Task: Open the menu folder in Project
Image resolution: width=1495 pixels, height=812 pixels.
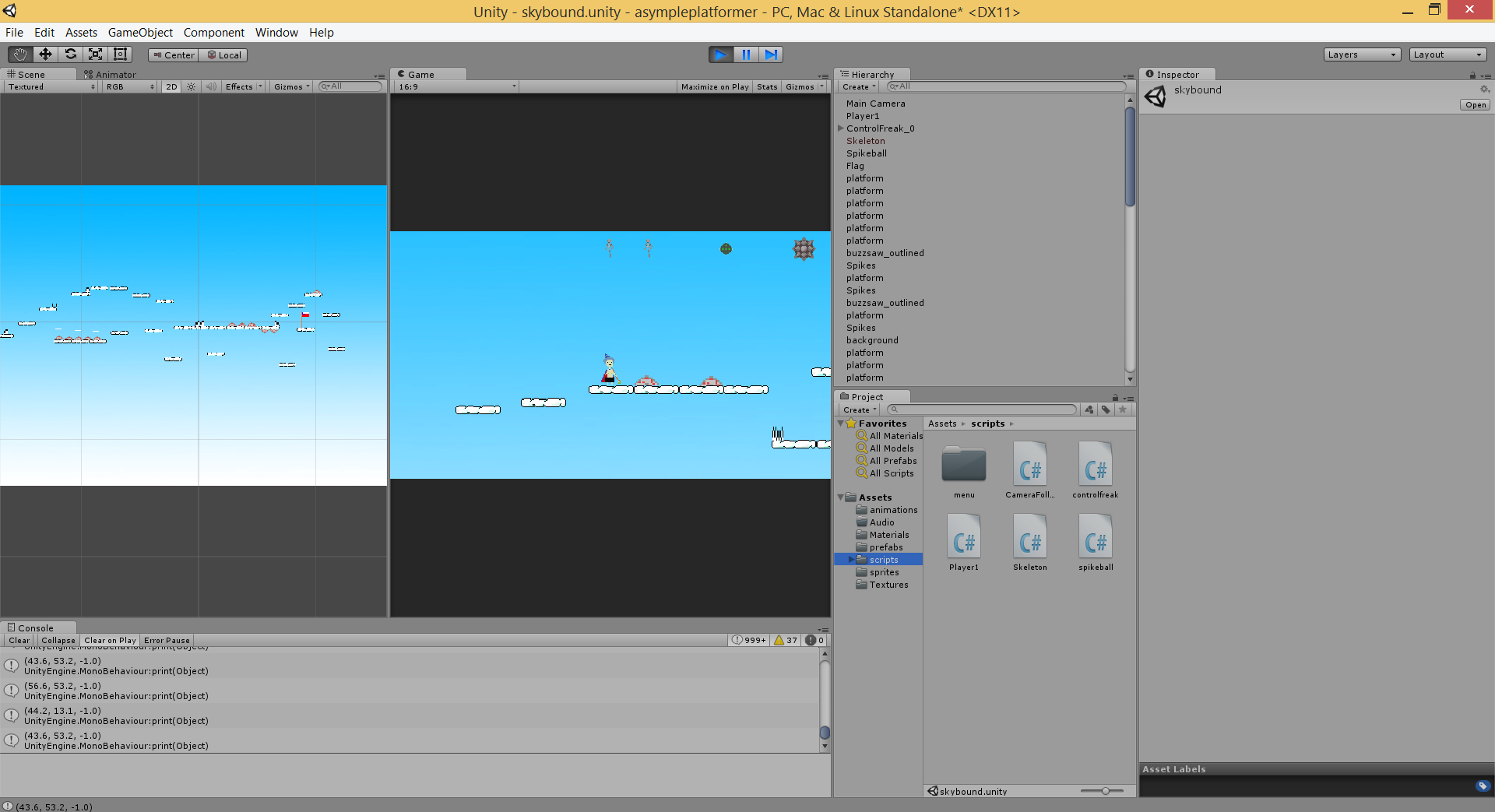Action: point(964,472)
